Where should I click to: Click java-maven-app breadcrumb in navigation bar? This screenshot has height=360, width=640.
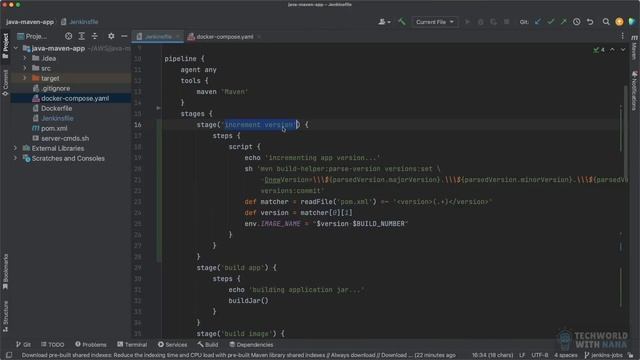(29, 22)
